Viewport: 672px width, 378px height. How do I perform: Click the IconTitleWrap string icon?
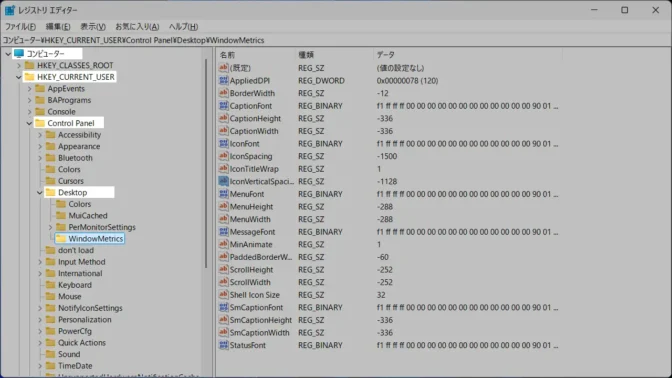223,168
